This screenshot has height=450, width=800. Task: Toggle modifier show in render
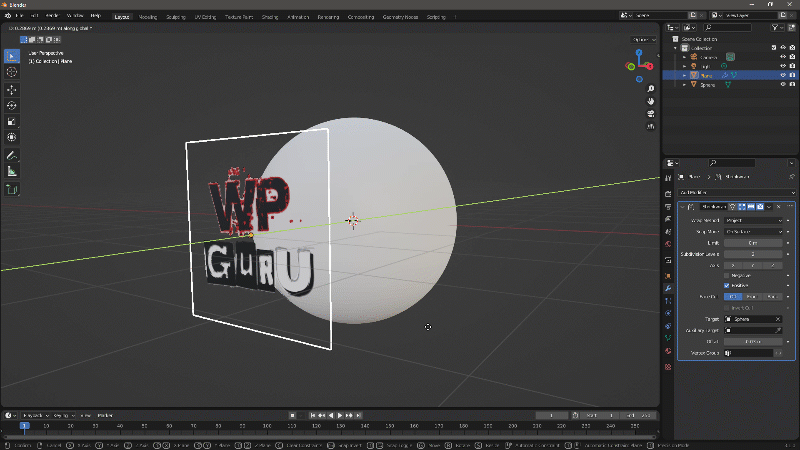(760, 207)
